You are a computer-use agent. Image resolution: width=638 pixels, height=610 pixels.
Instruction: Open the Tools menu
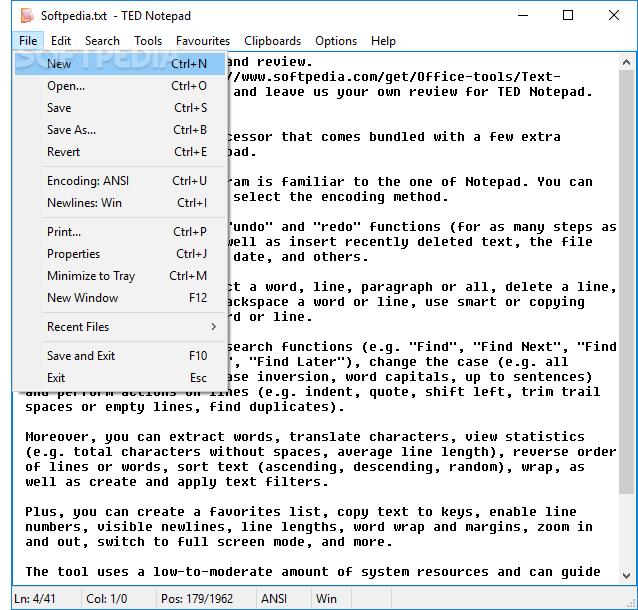coord(148,41)
